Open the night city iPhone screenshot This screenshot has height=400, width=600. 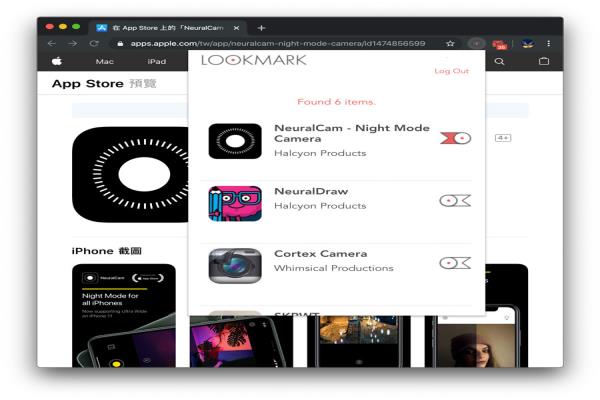[359, 341]
